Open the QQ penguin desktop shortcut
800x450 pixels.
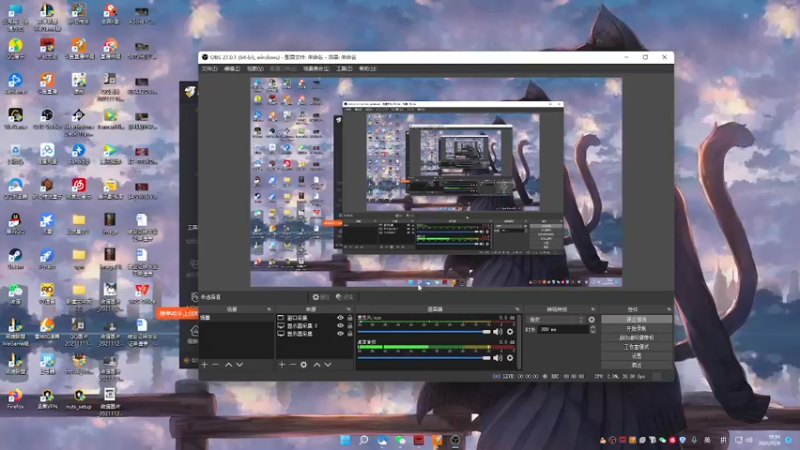point(15,224)
